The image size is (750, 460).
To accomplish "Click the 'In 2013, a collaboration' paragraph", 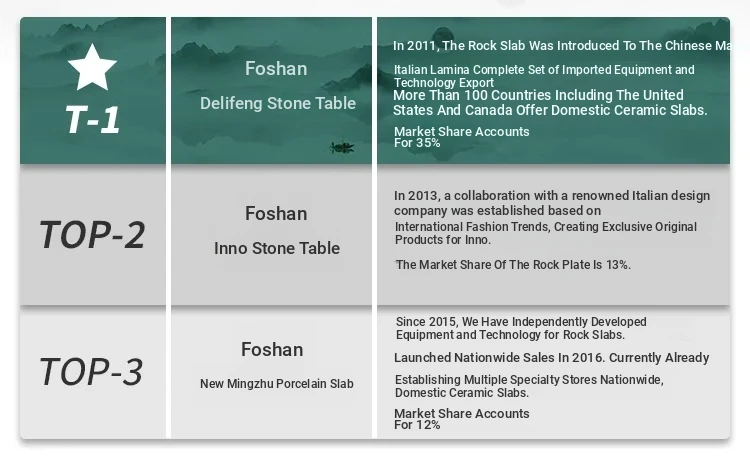I will pos(552,203).
